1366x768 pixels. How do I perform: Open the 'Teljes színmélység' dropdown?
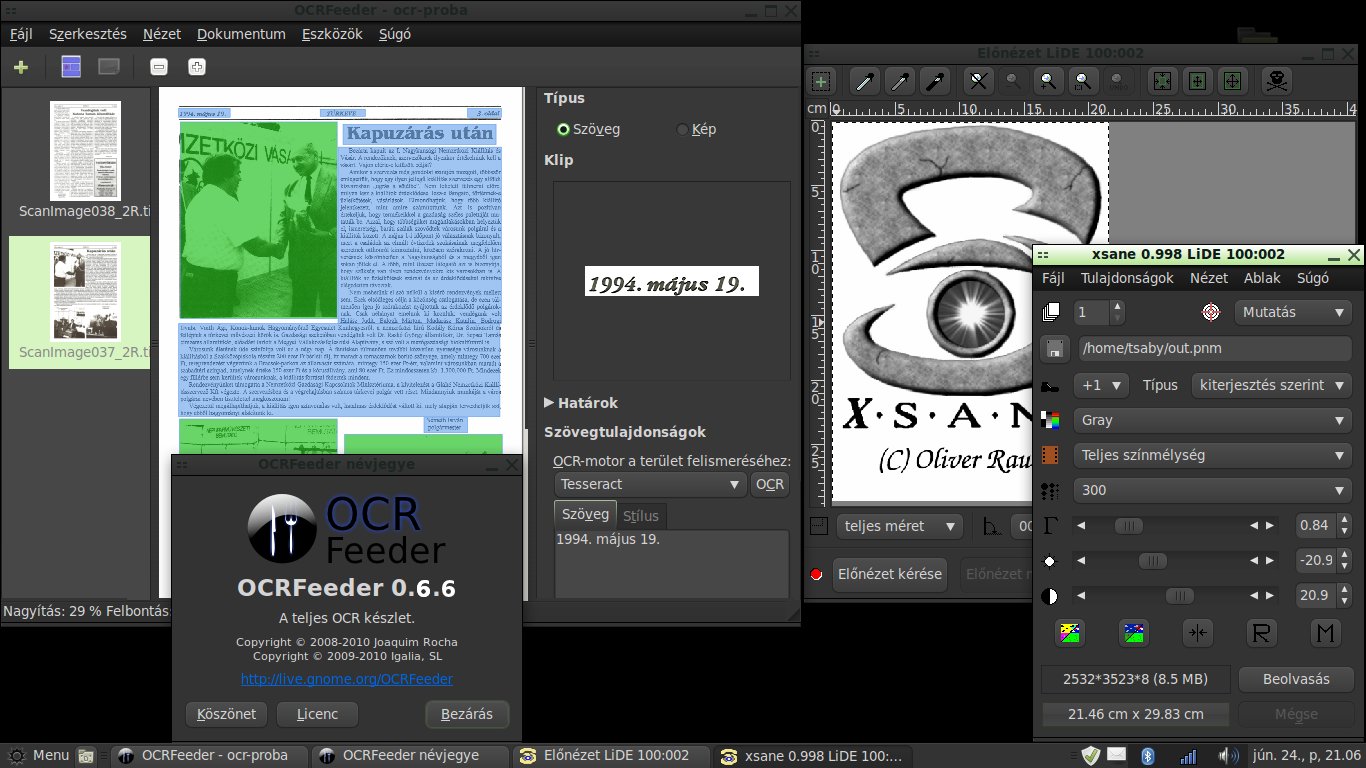coord(1213,456)
